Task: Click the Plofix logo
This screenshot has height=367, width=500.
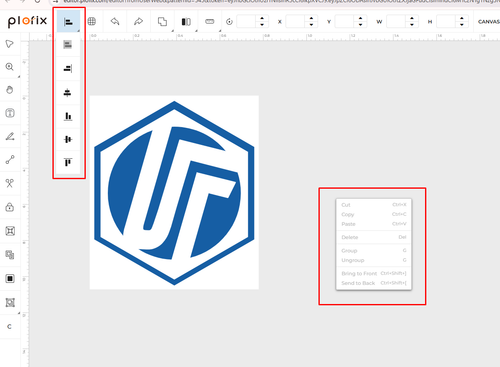Action: pyautogui.click(x=27, y=21)
